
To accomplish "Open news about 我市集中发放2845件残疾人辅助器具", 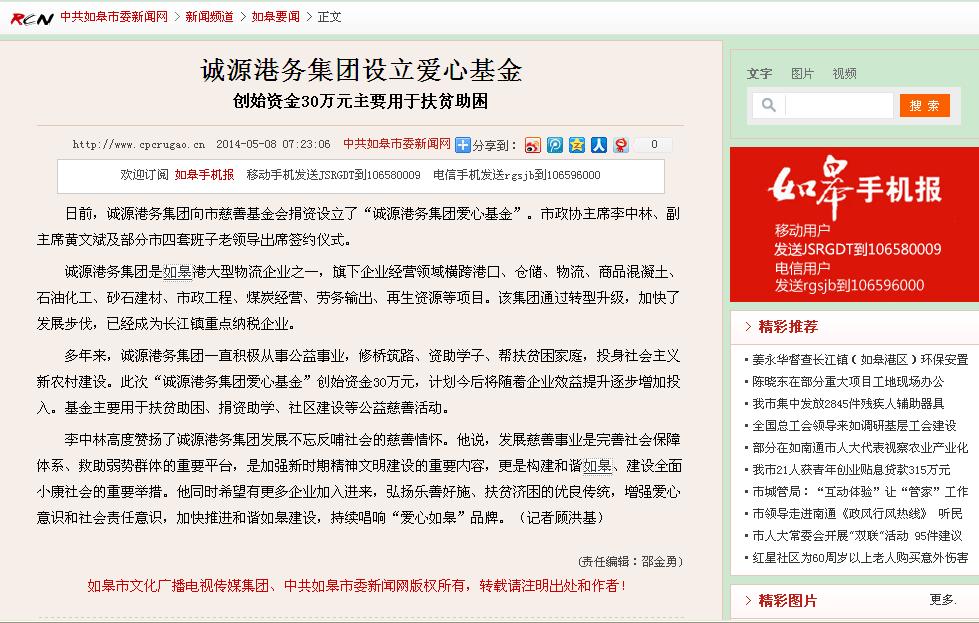I will 848,403.
